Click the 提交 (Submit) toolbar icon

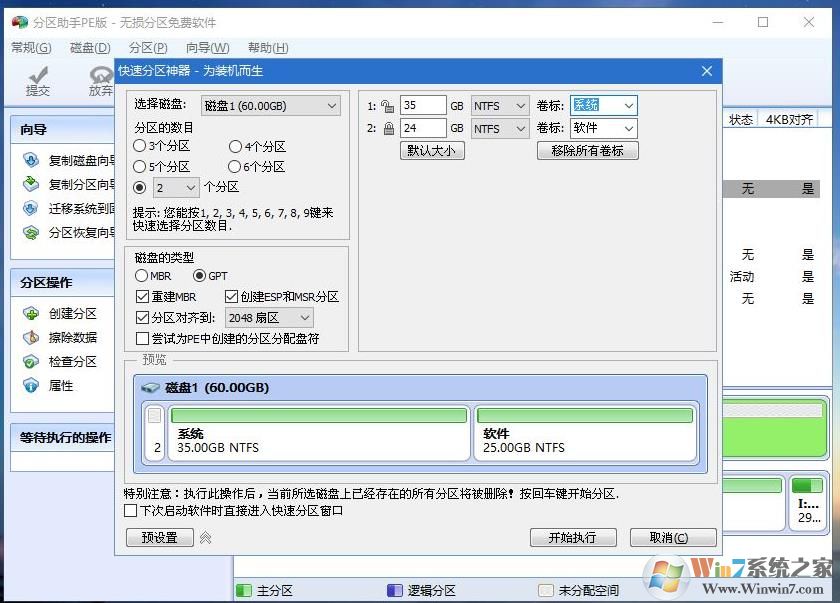(37, 80)
